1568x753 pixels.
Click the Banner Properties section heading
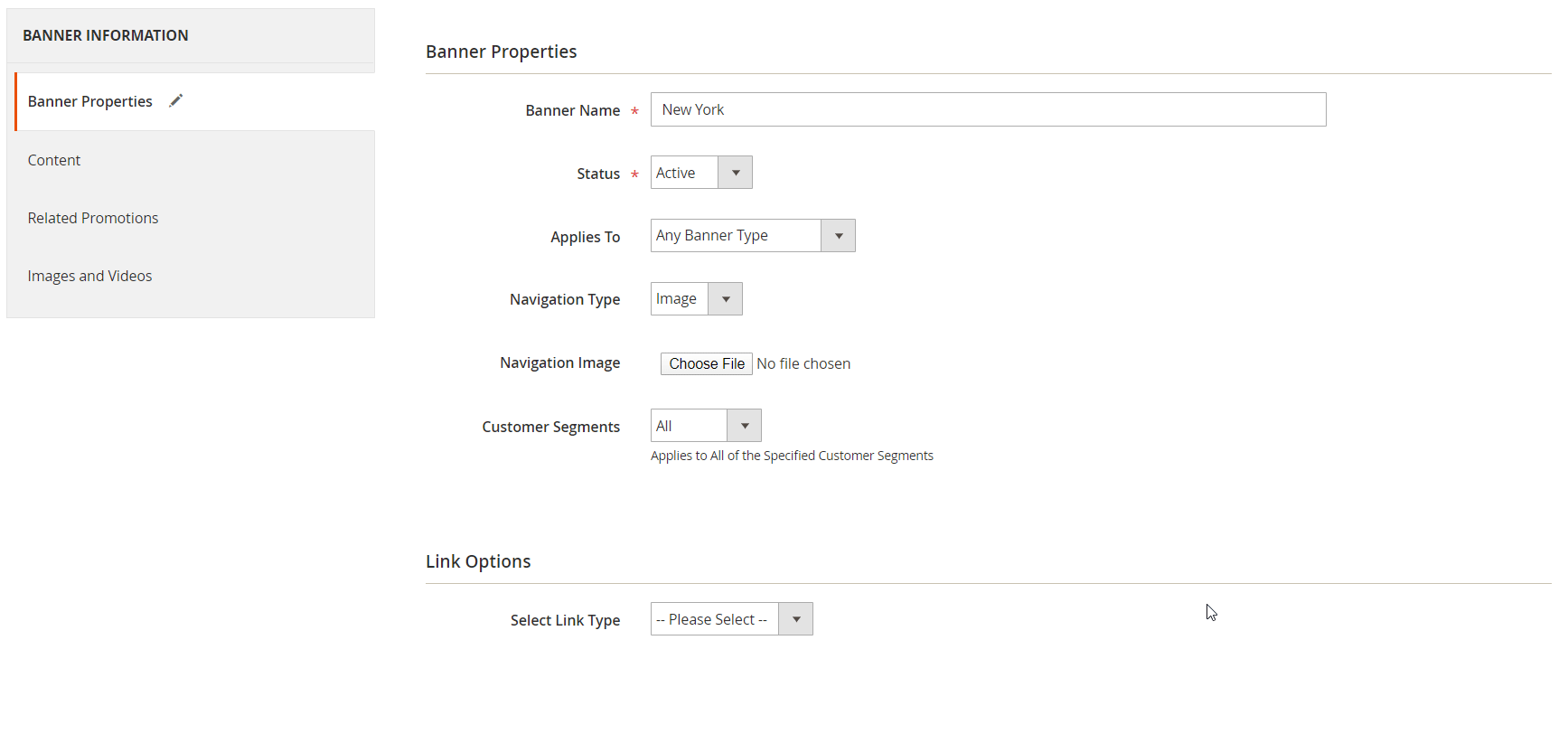click(502, 52)
